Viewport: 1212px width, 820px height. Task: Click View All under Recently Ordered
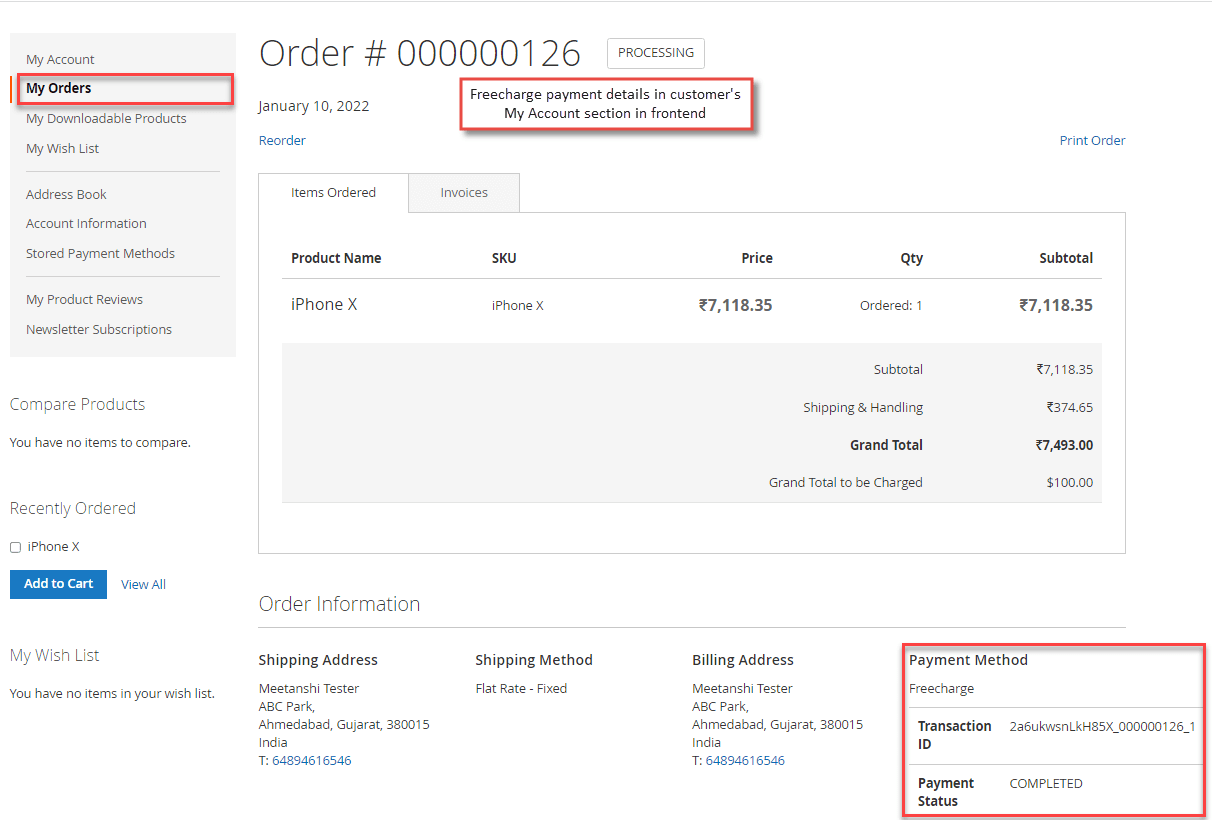[x=143, y=584]
